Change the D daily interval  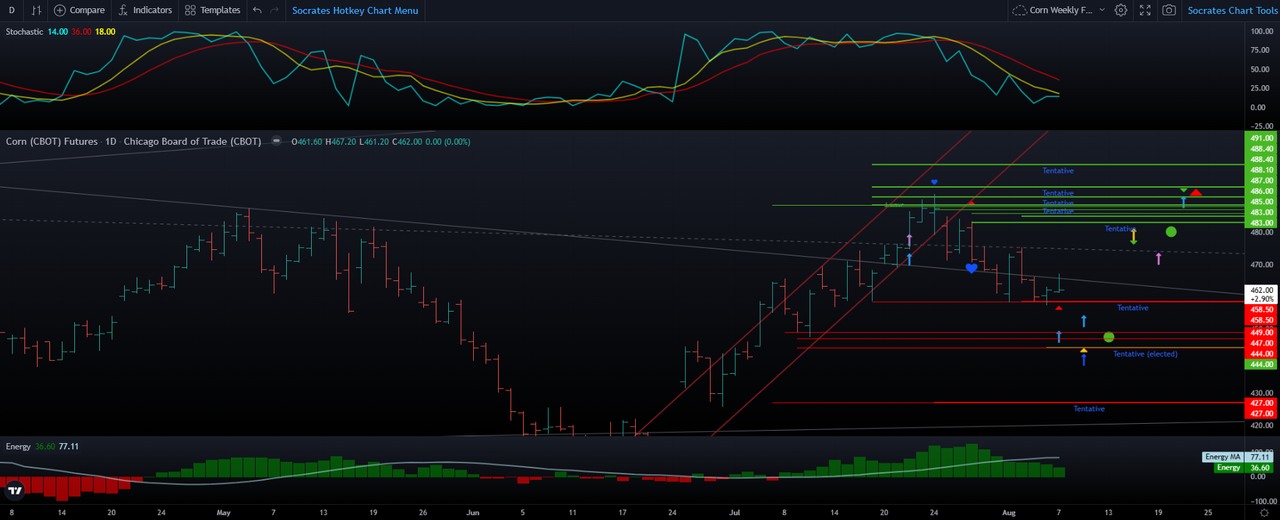pyautogui.click(x=12, y=10)
